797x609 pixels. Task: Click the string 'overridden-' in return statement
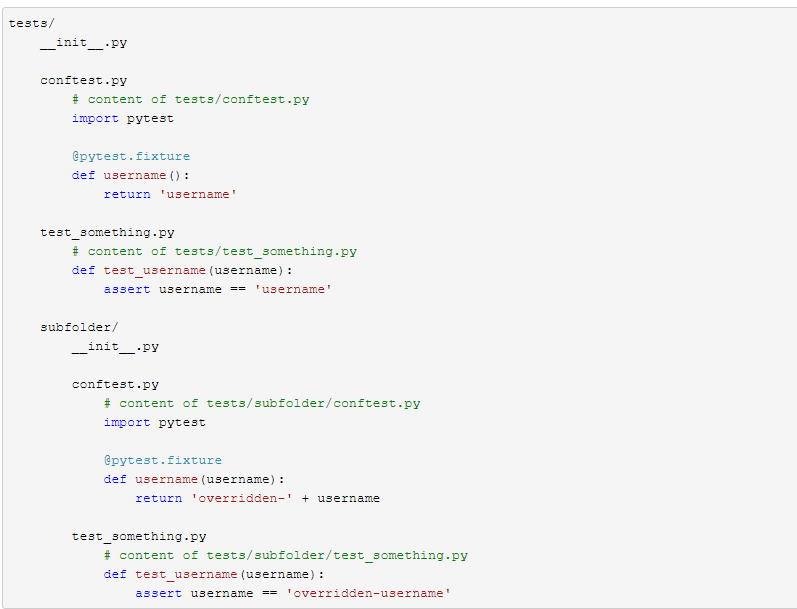click(242, 499)
